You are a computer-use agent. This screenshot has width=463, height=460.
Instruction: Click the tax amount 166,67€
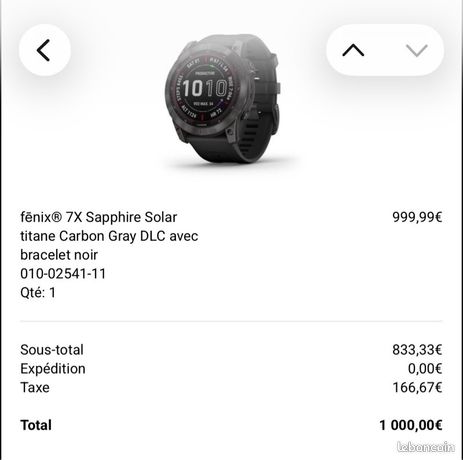[x=417, y=387]
